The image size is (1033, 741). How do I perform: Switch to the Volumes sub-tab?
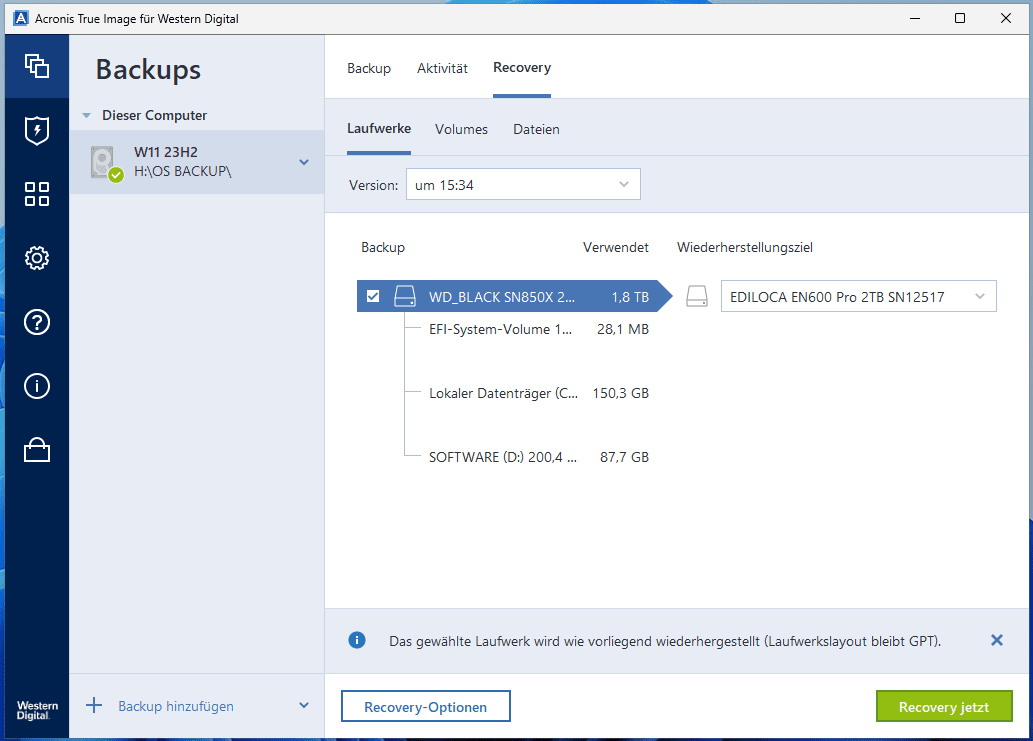click(461, 129)
